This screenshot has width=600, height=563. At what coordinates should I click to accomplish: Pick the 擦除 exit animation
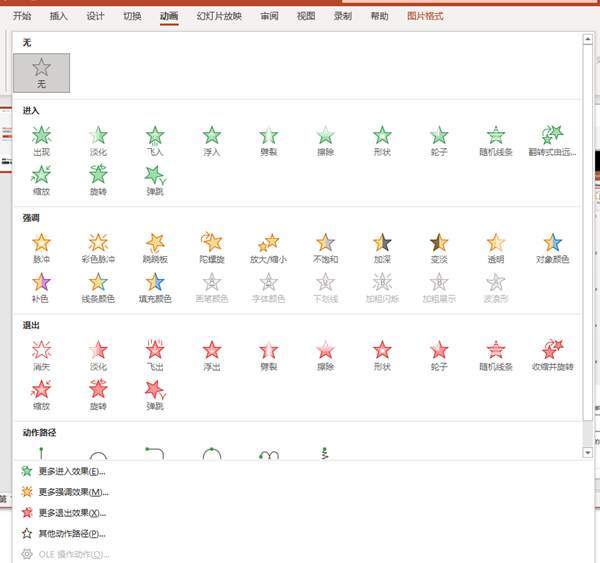point(325,356)
